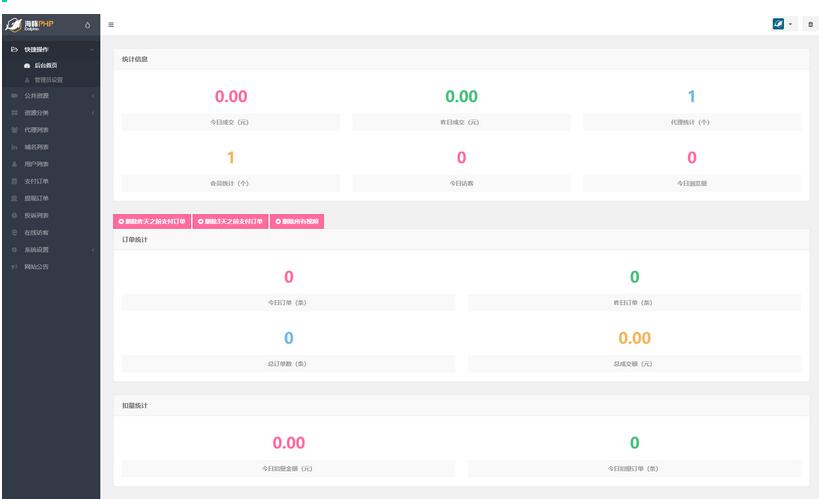This screenshot has width=819, height=499.
Task: Expand the 公共资源 sidebar menu
Action: pyautogui.click(x=50, y=96)
